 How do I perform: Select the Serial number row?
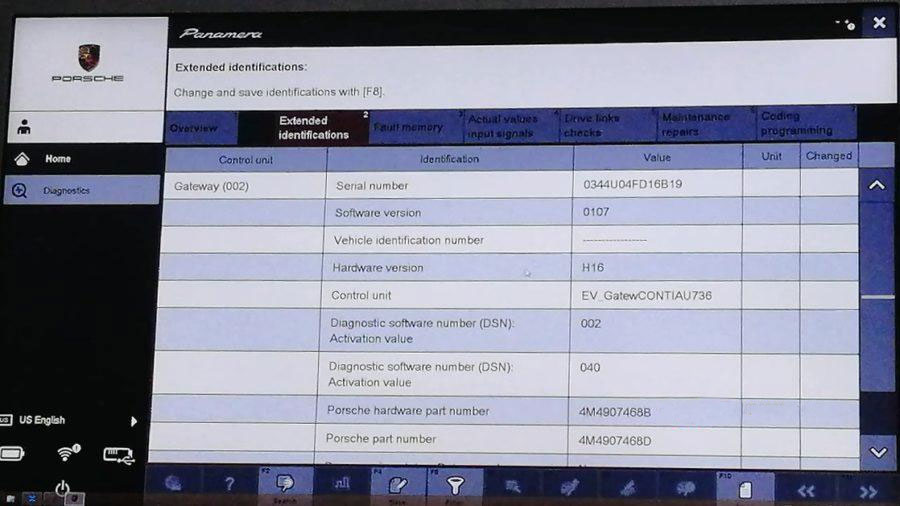click(511, 185)
